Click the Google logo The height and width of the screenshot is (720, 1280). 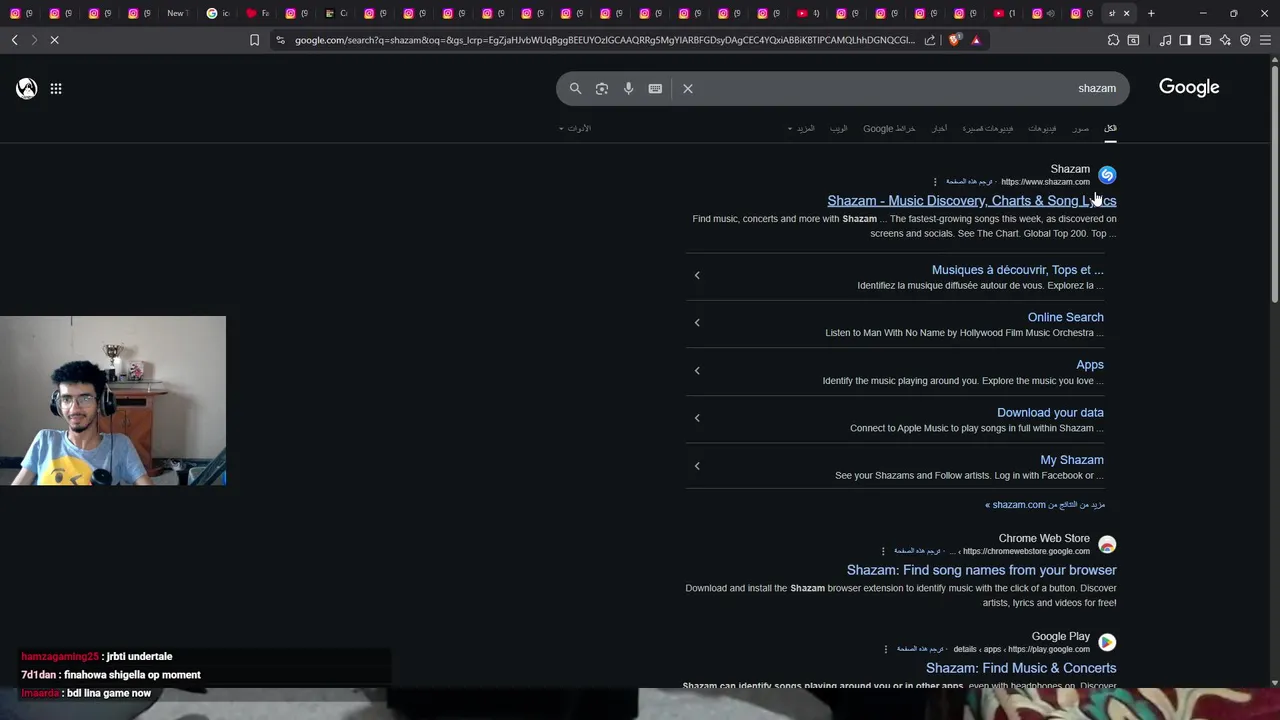(1189, 87)
